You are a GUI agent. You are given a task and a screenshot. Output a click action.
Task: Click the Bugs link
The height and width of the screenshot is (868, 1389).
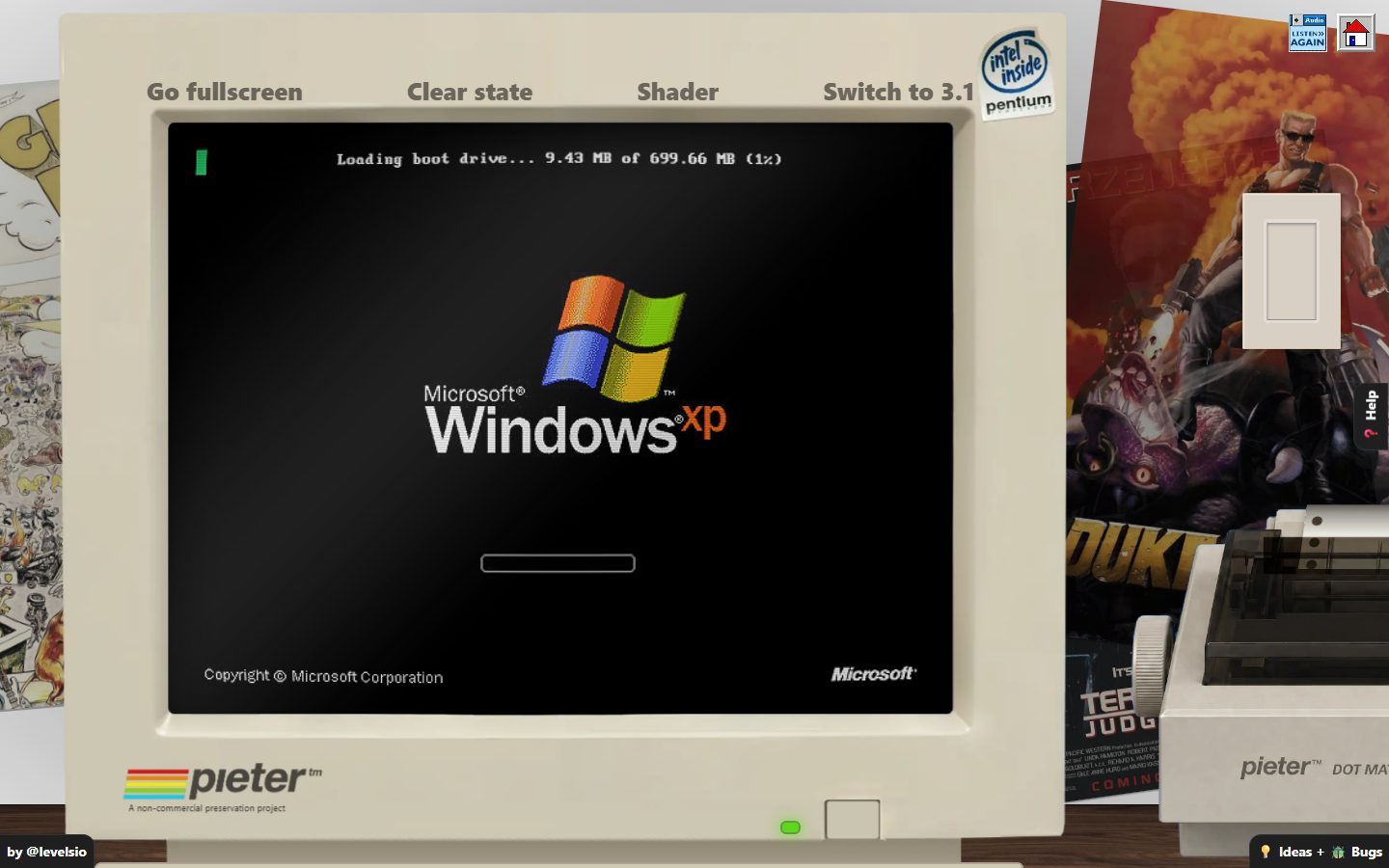[x=1366, y=852]
